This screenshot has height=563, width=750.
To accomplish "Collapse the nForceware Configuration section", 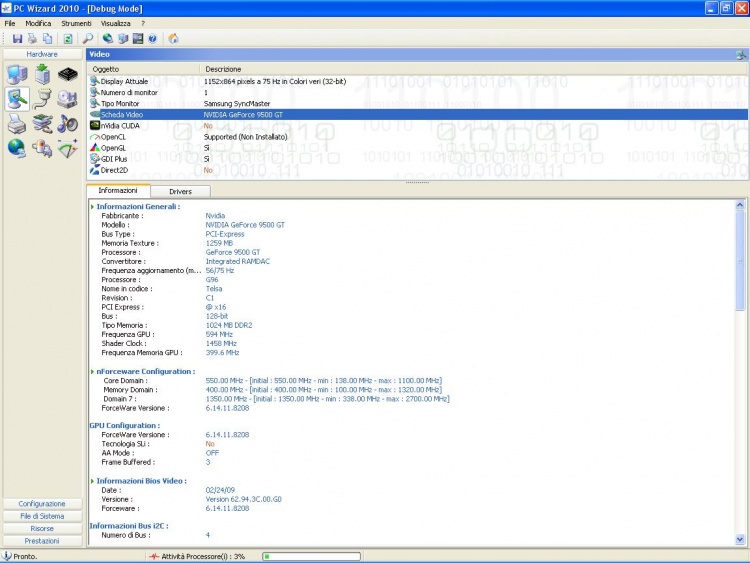I will (92, 371).
